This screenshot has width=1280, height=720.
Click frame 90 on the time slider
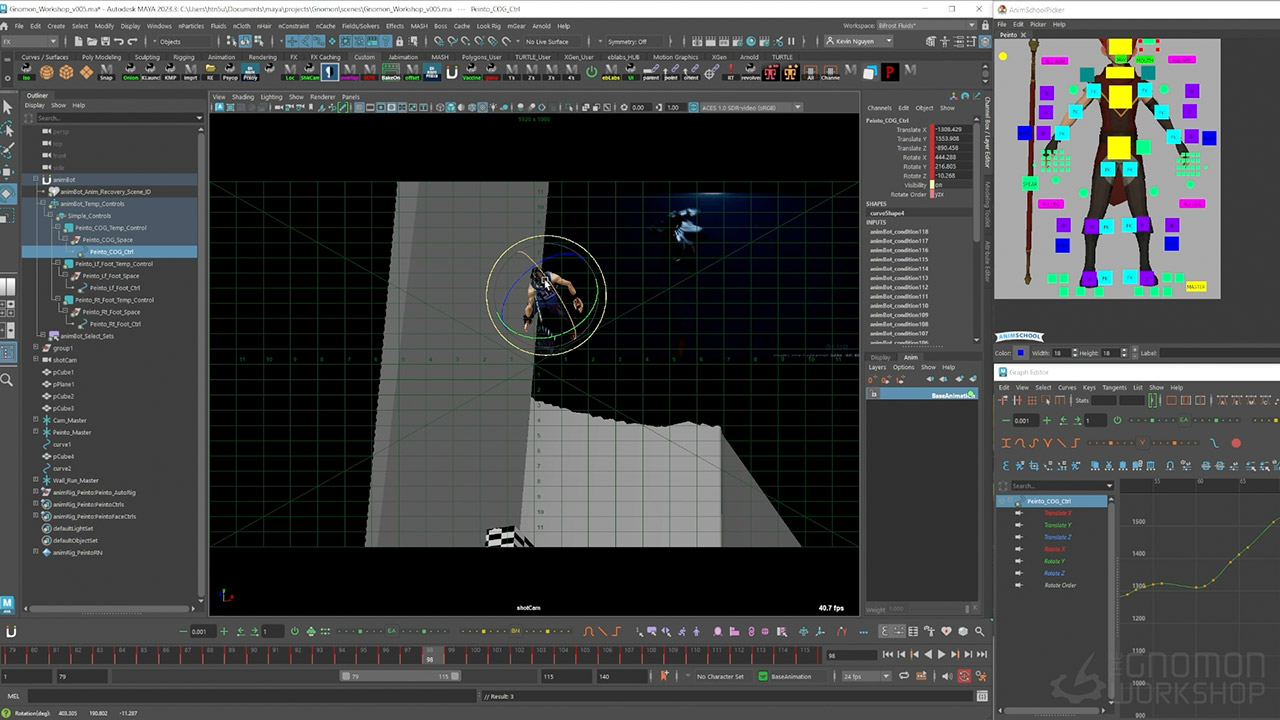(252, 657)
